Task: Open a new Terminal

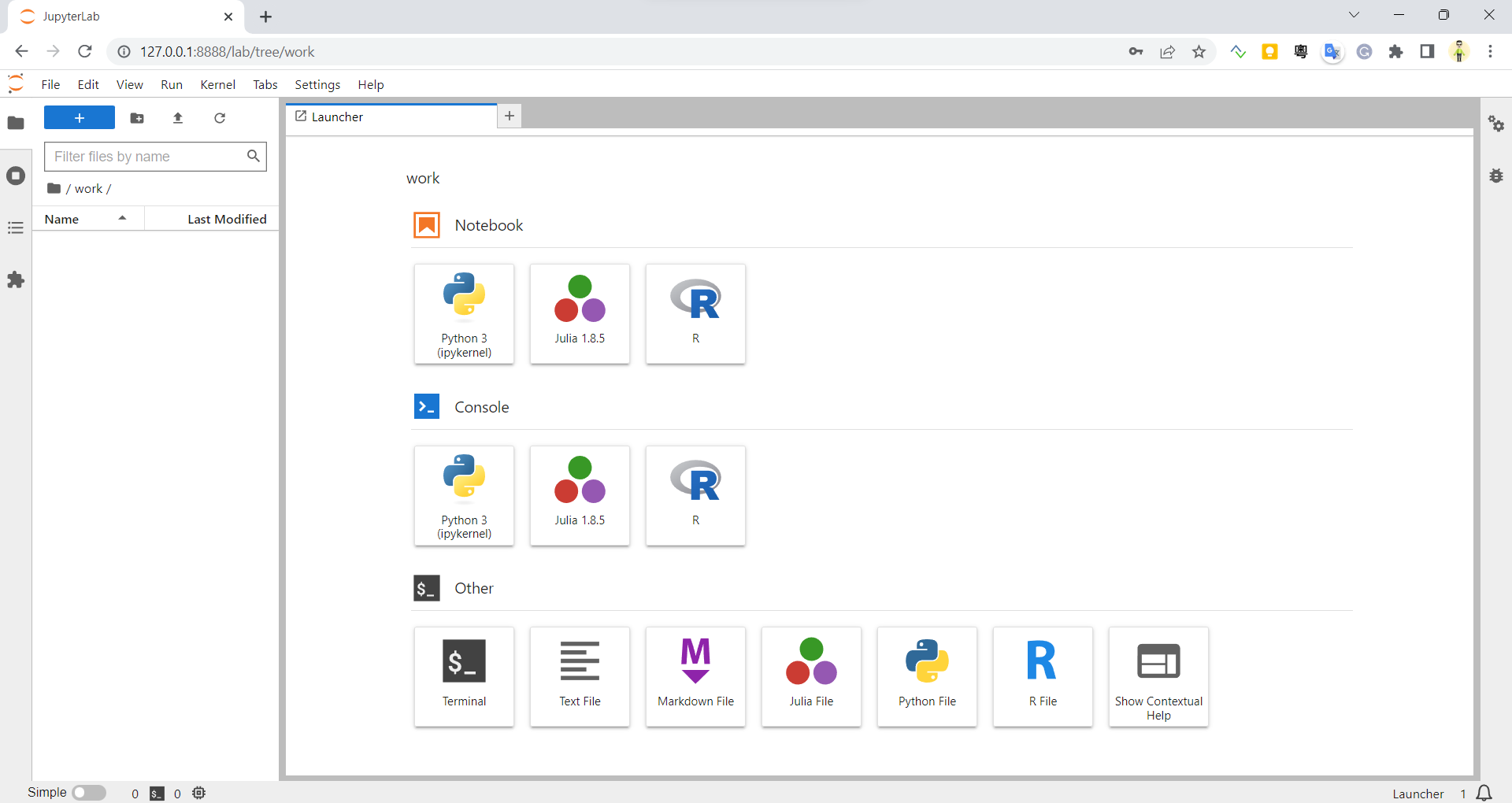Action: click(x=464, y=677)
